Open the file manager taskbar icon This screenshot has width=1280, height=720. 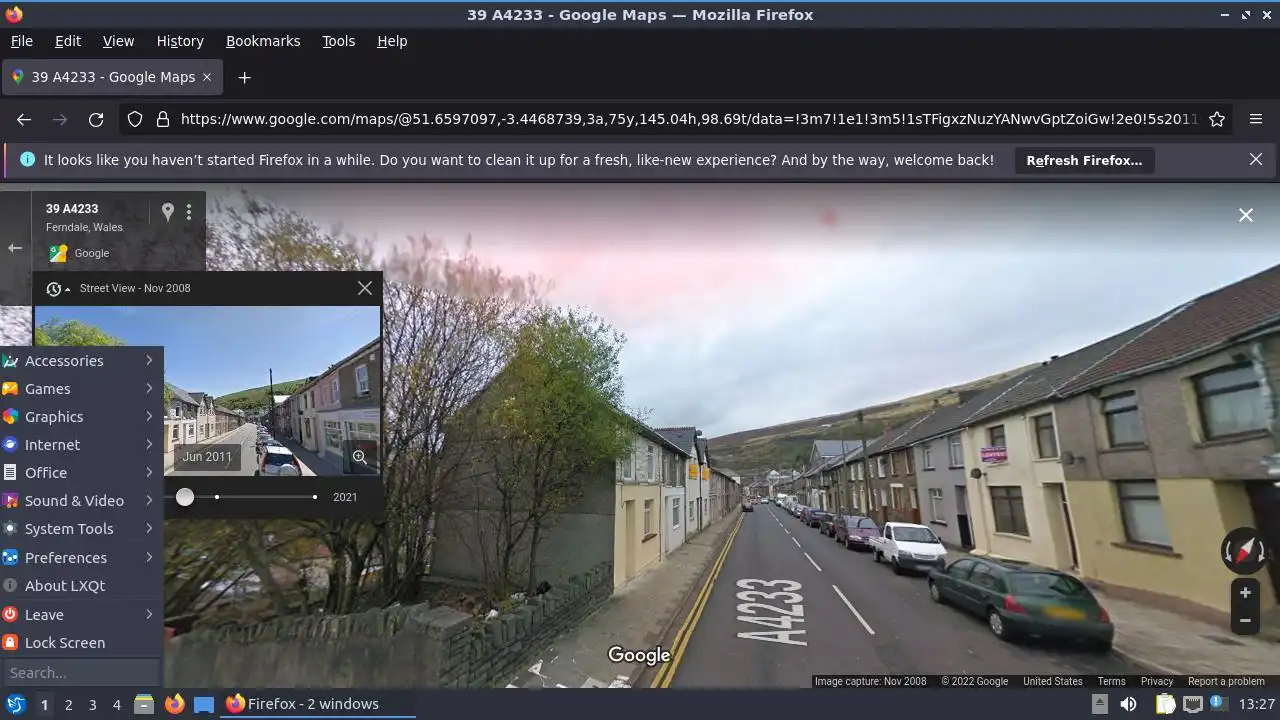pyautogui.click(x=144, y=704)
